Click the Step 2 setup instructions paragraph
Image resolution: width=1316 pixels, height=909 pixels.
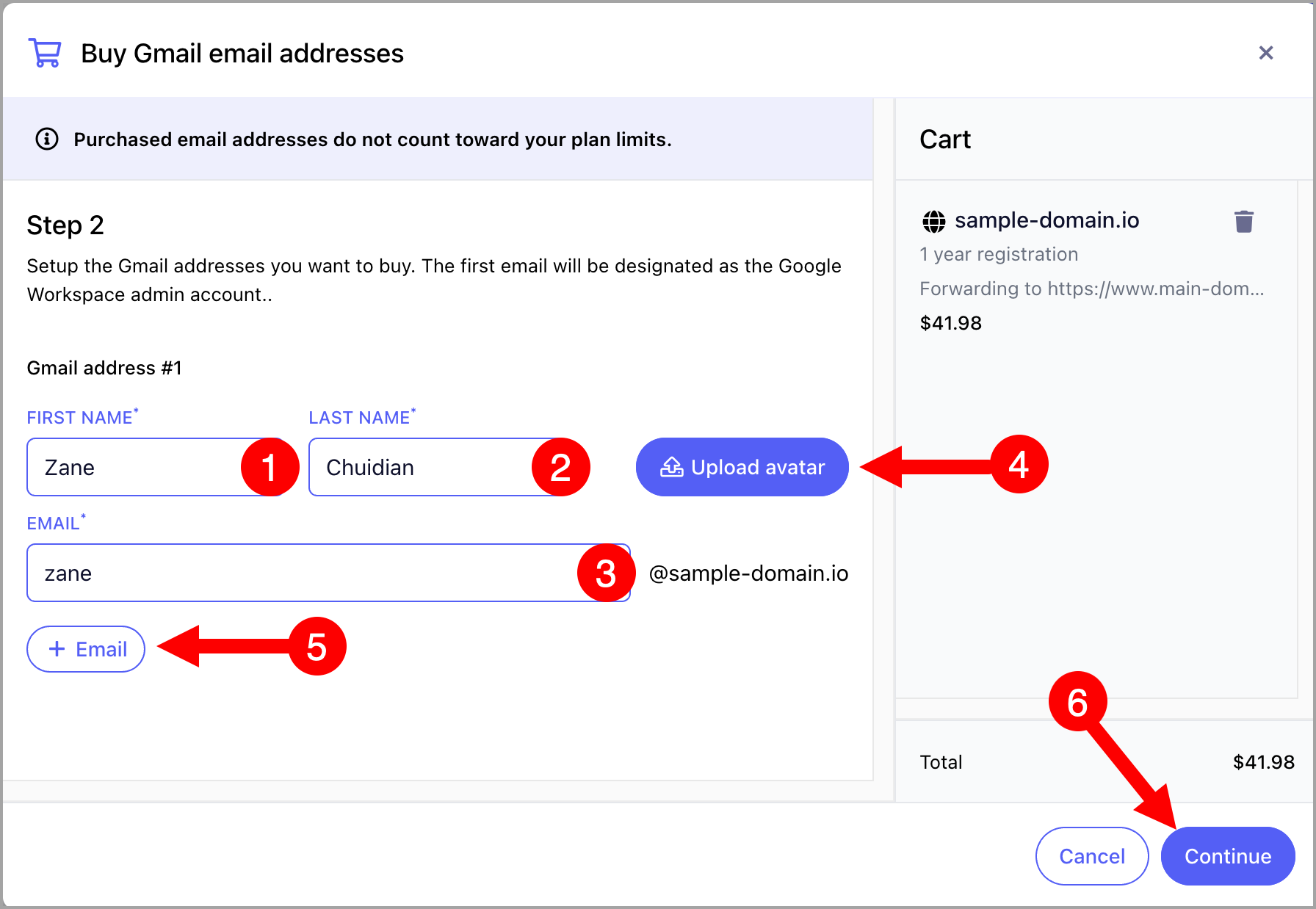tap(434, 280)
